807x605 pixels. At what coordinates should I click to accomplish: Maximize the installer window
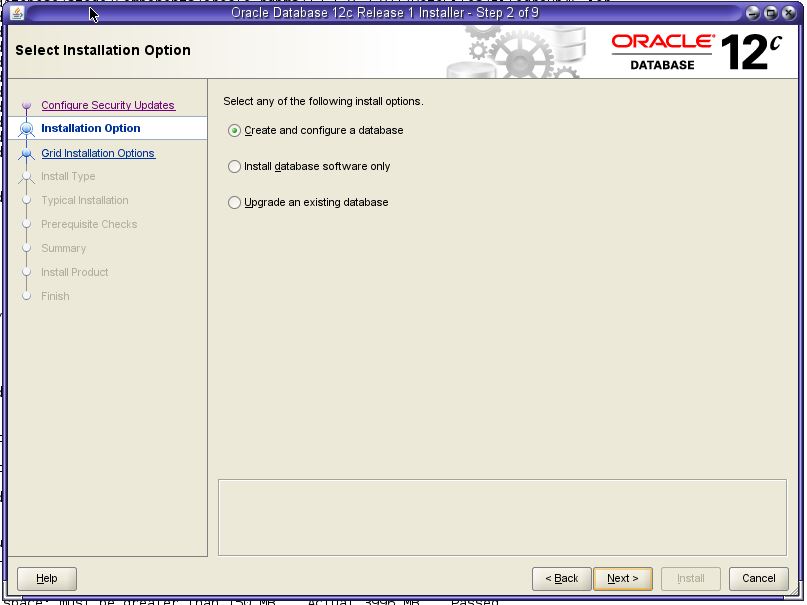(x=771, y=13)
